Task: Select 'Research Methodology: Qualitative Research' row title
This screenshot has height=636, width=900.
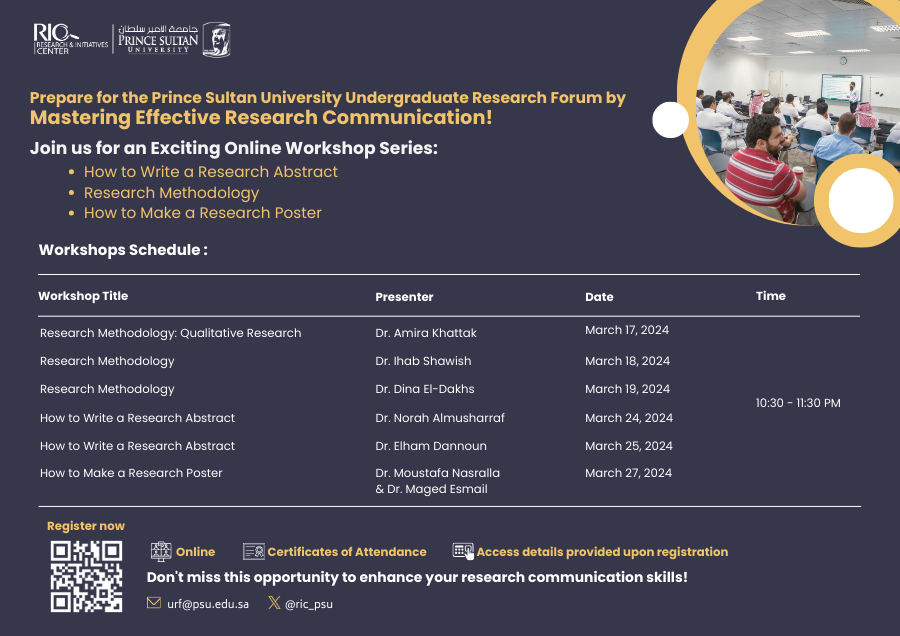Action: coord(170,333)
